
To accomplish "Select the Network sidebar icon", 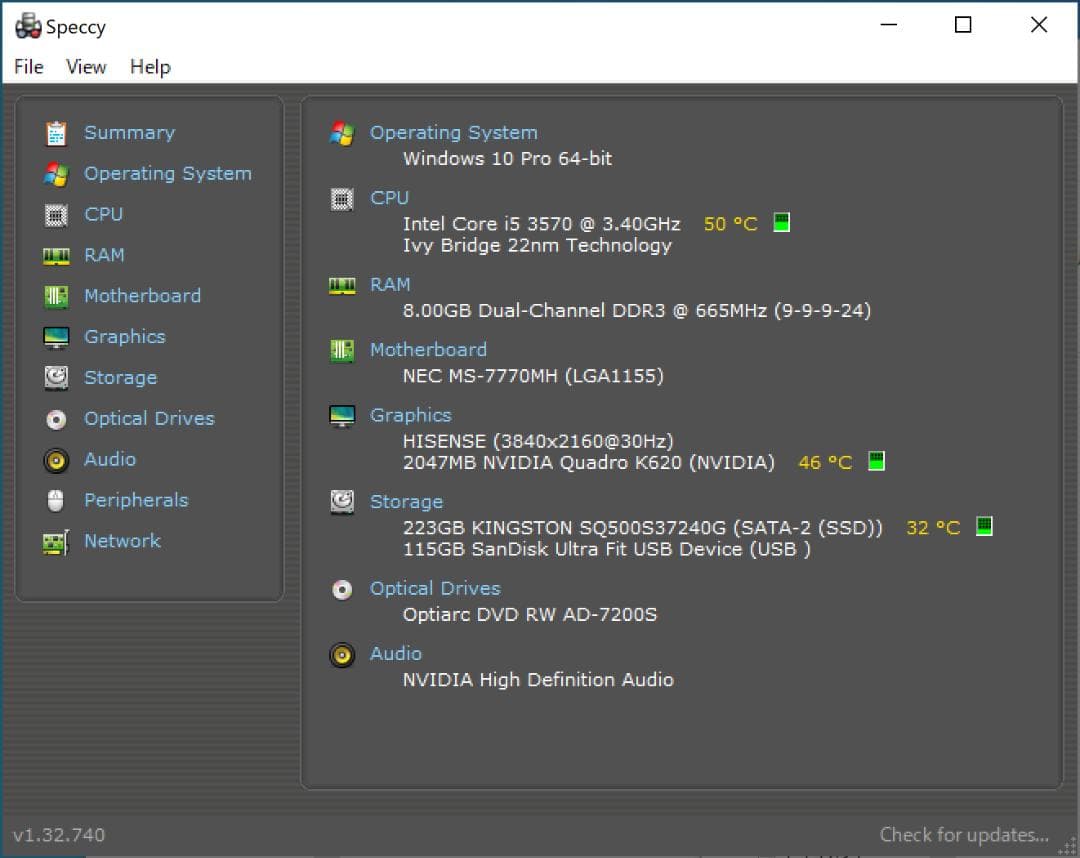I will [58, 540].
